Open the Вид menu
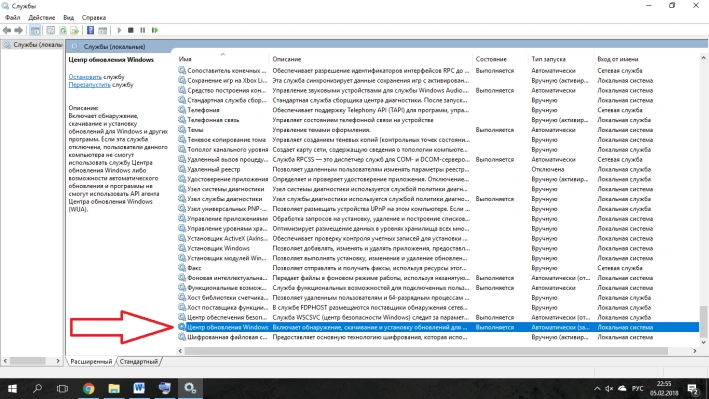This screenshot has width=709, height=399. (68, 18)
